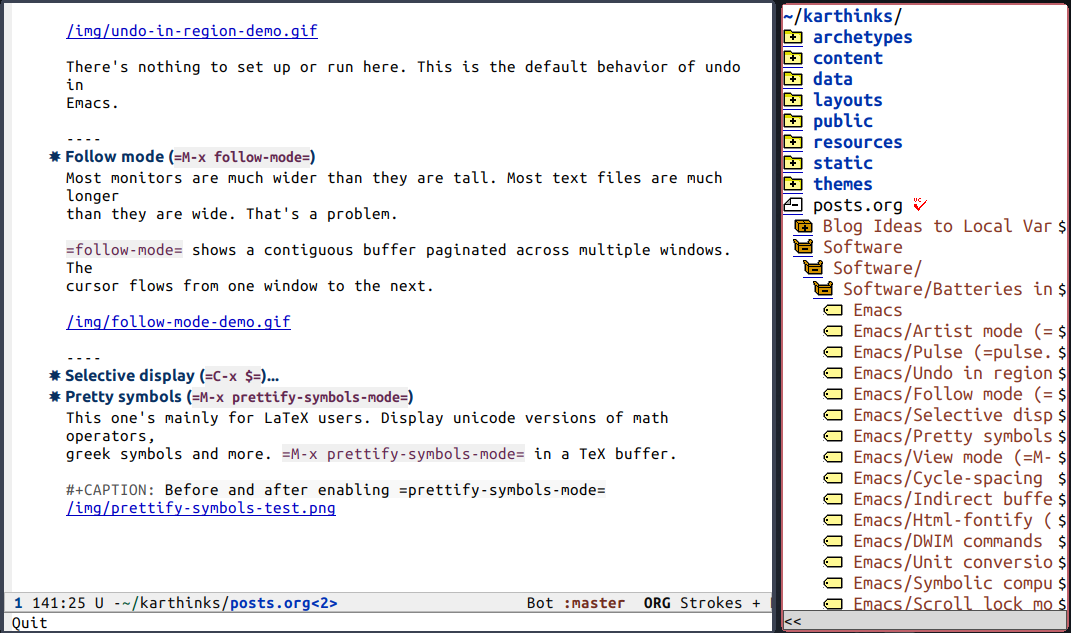Click the #+CAPTION: keyword in the editor
Screen dimensions: 1071x633
tap(111, 490)
